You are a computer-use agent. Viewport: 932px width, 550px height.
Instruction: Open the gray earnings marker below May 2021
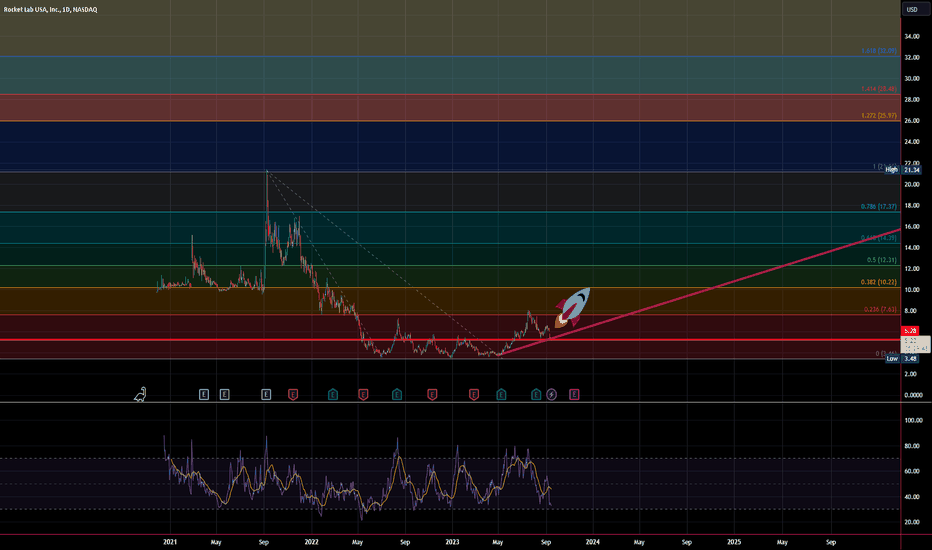tap(225, 394)
